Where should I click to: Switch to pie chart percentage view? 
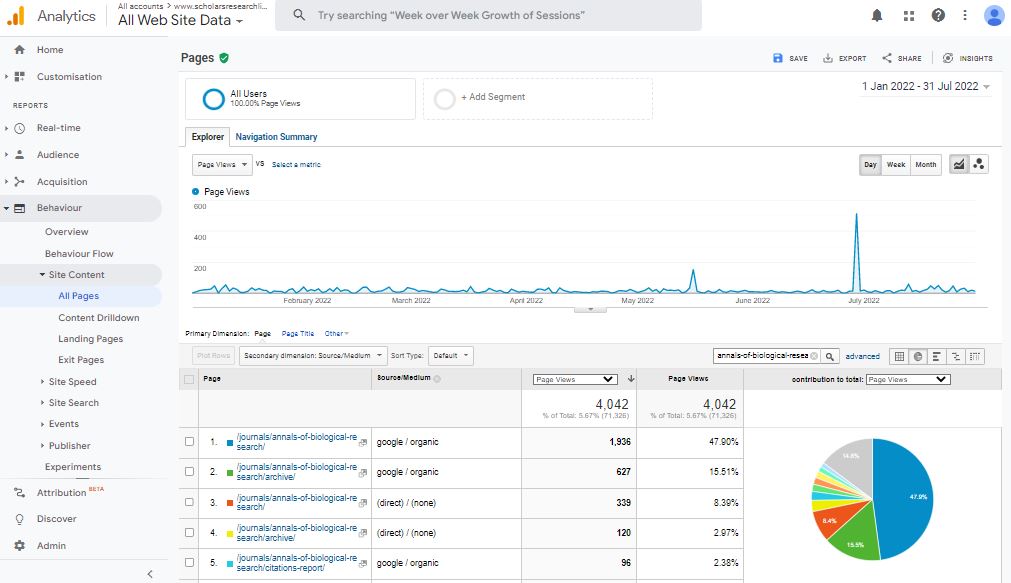click(918, 356)
